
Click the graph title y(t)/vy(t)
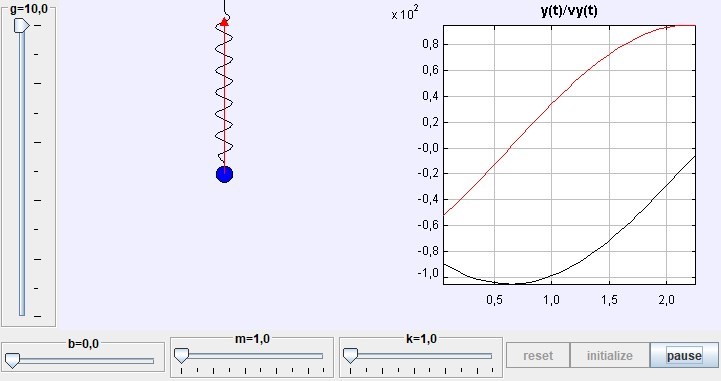[569, 10]
